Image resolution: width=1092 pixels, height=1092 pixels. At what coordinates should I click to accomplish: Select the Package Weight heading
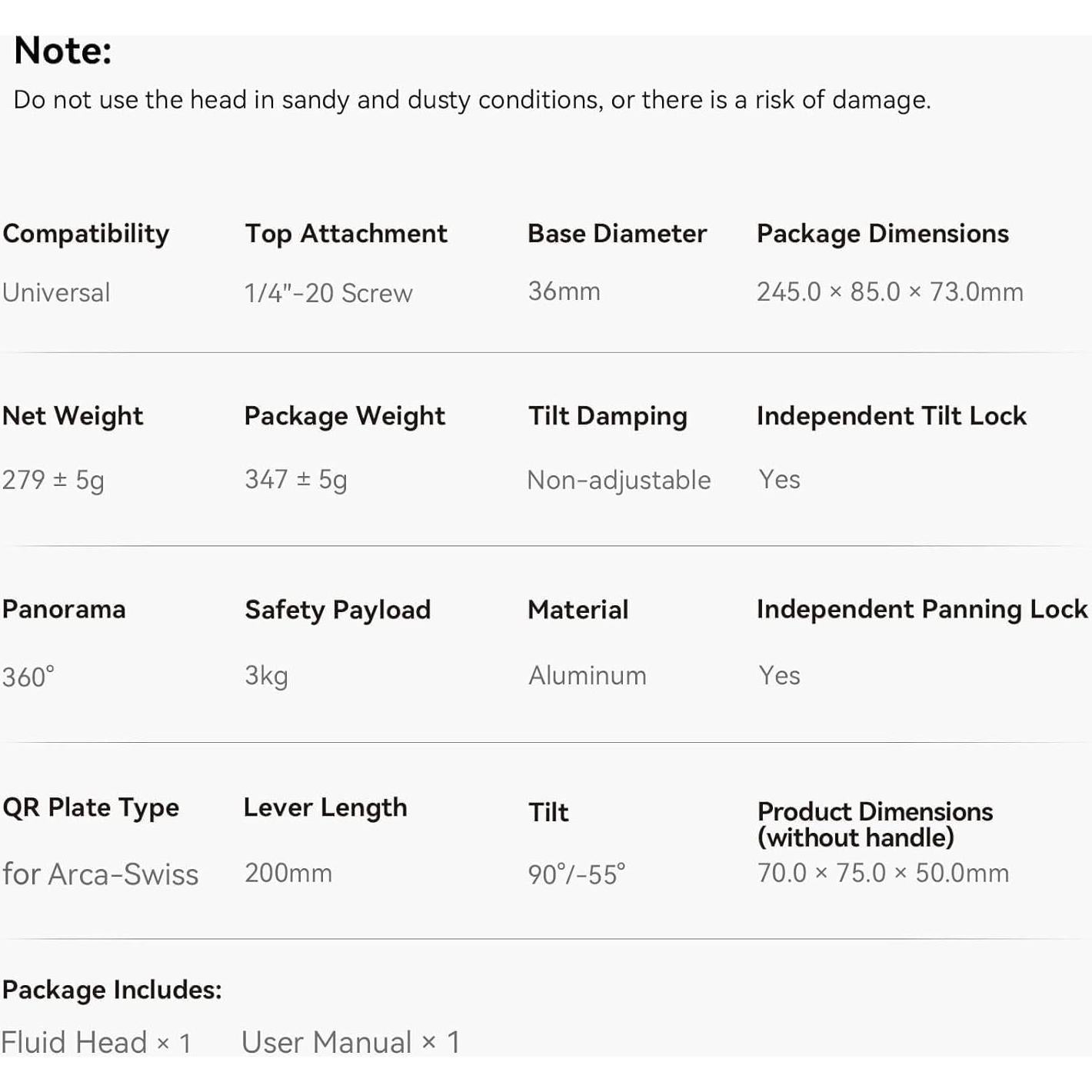345,416
